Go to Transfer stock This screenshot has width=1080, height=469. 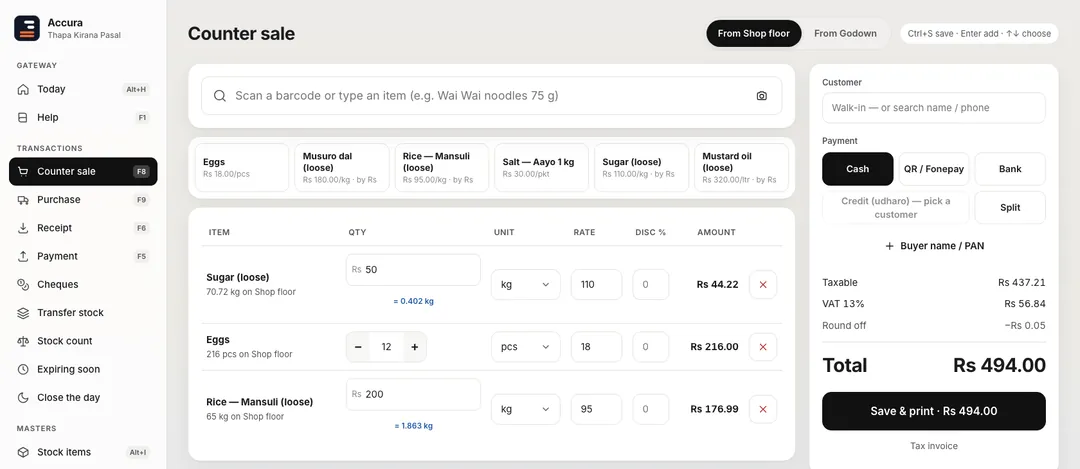[x=83, y=313]
